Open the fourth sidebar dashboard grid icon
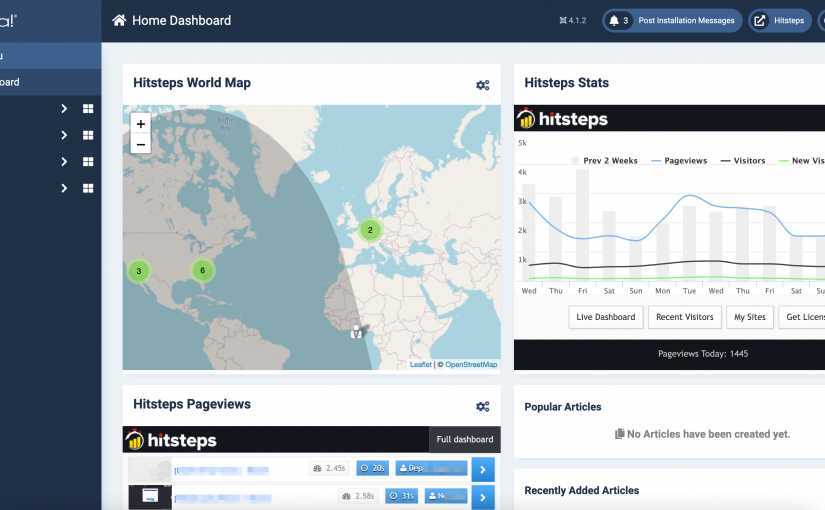The width and height of the screenshot is (825, 510). pos(88,188)
